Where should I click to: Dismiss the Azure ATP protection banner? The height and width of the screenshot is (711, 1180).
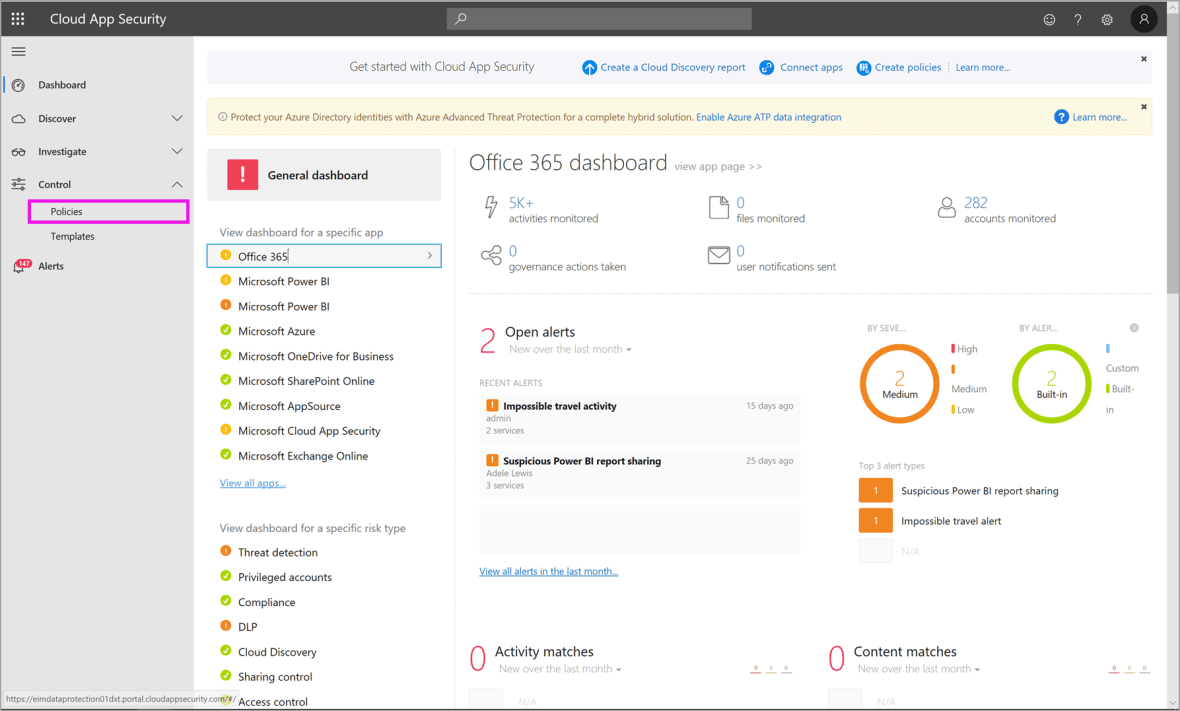coord(1143,106)
